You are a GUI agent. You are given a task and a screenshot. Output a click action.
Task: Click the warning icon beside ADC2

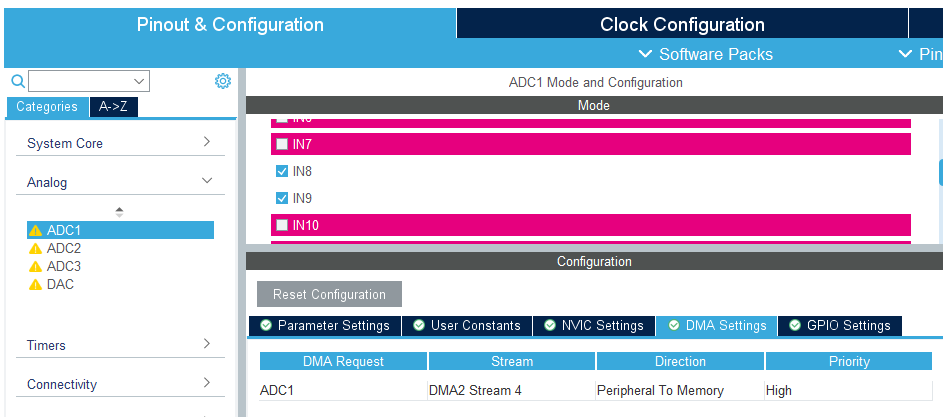[35, 249]
